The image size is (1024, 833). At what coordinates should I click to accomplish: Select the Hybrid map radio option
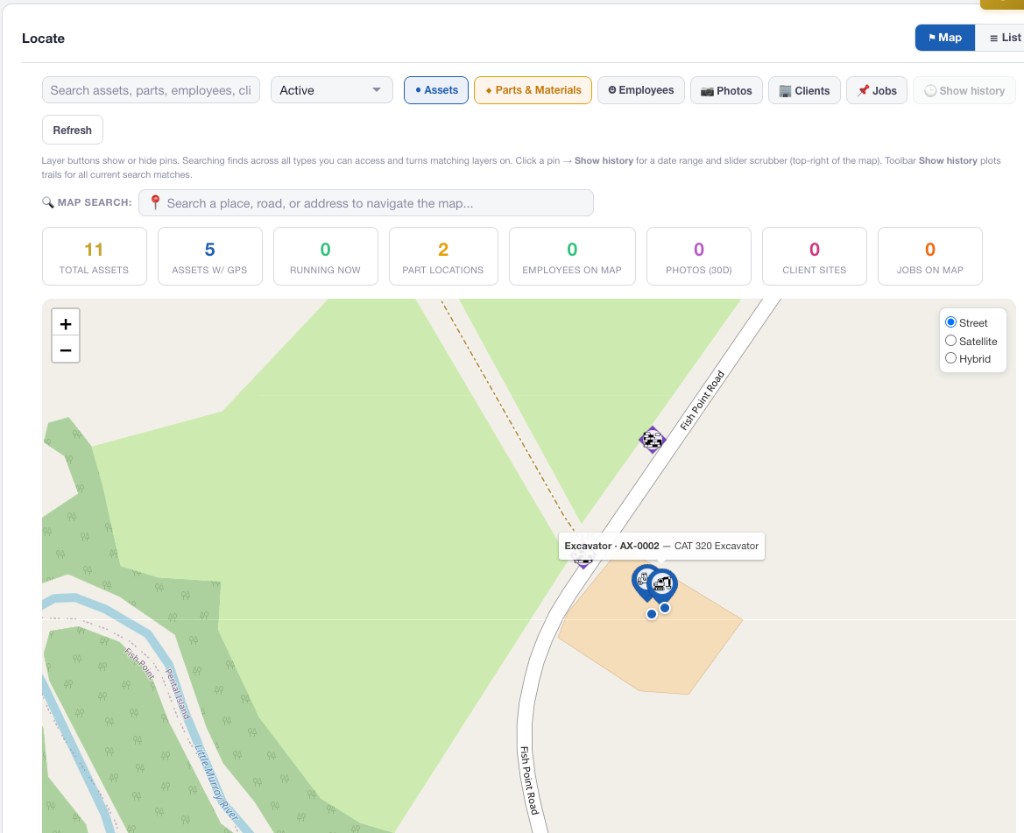point(951,358)
